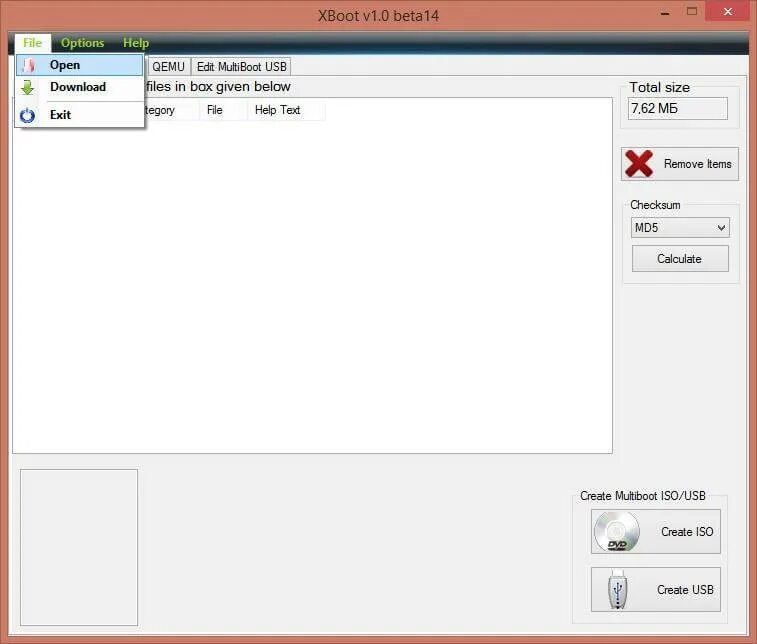Click the Open menu item icon
757x644 pixels.
coord(28,65)
